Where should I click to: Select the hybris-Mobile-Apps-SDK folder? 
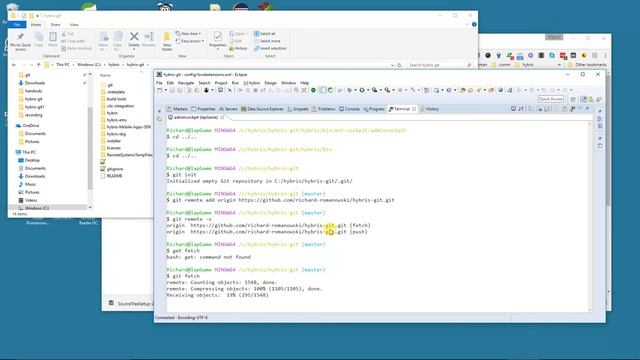point(129,127)
